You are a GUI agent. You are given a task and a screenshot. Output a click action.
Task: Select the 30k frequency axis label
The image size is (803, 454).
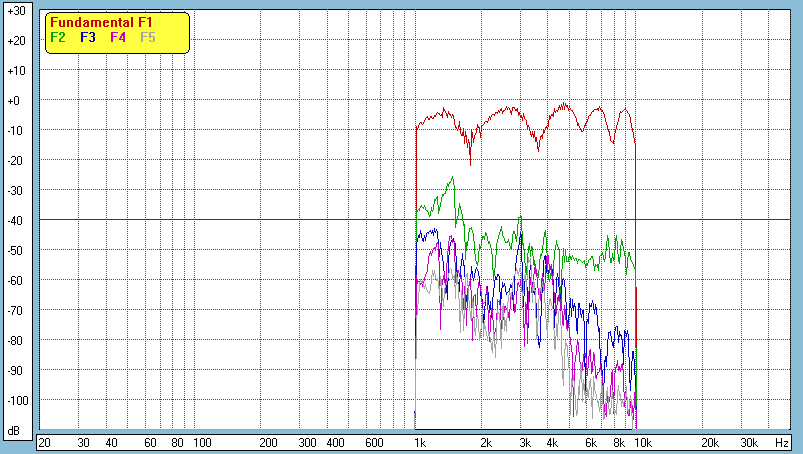point(749,442)
